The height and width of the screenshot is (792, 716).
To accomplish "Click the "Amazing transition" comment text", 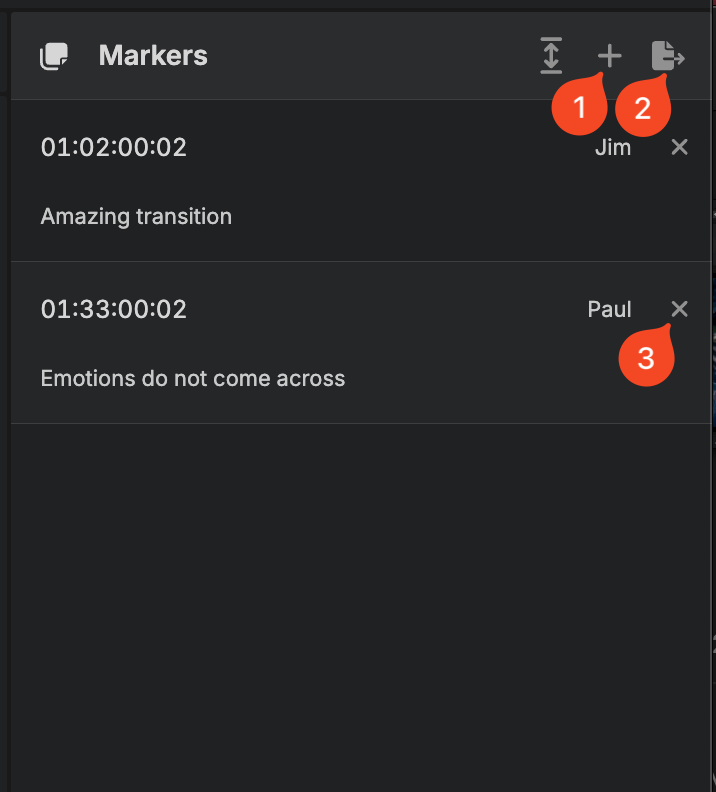I will click(x=136, y=216).
